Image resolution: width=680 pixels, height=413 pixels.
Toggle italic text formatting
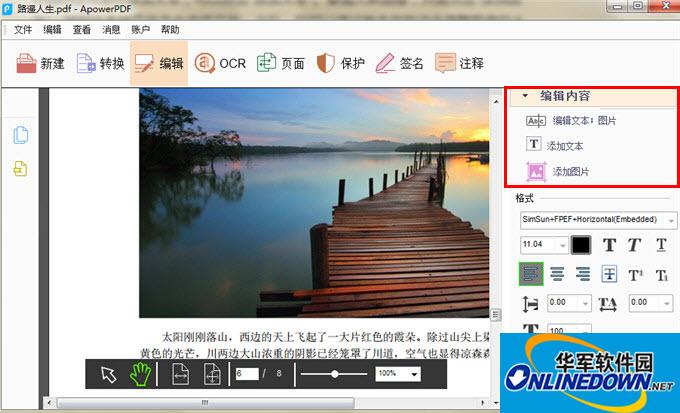(635, 245)
